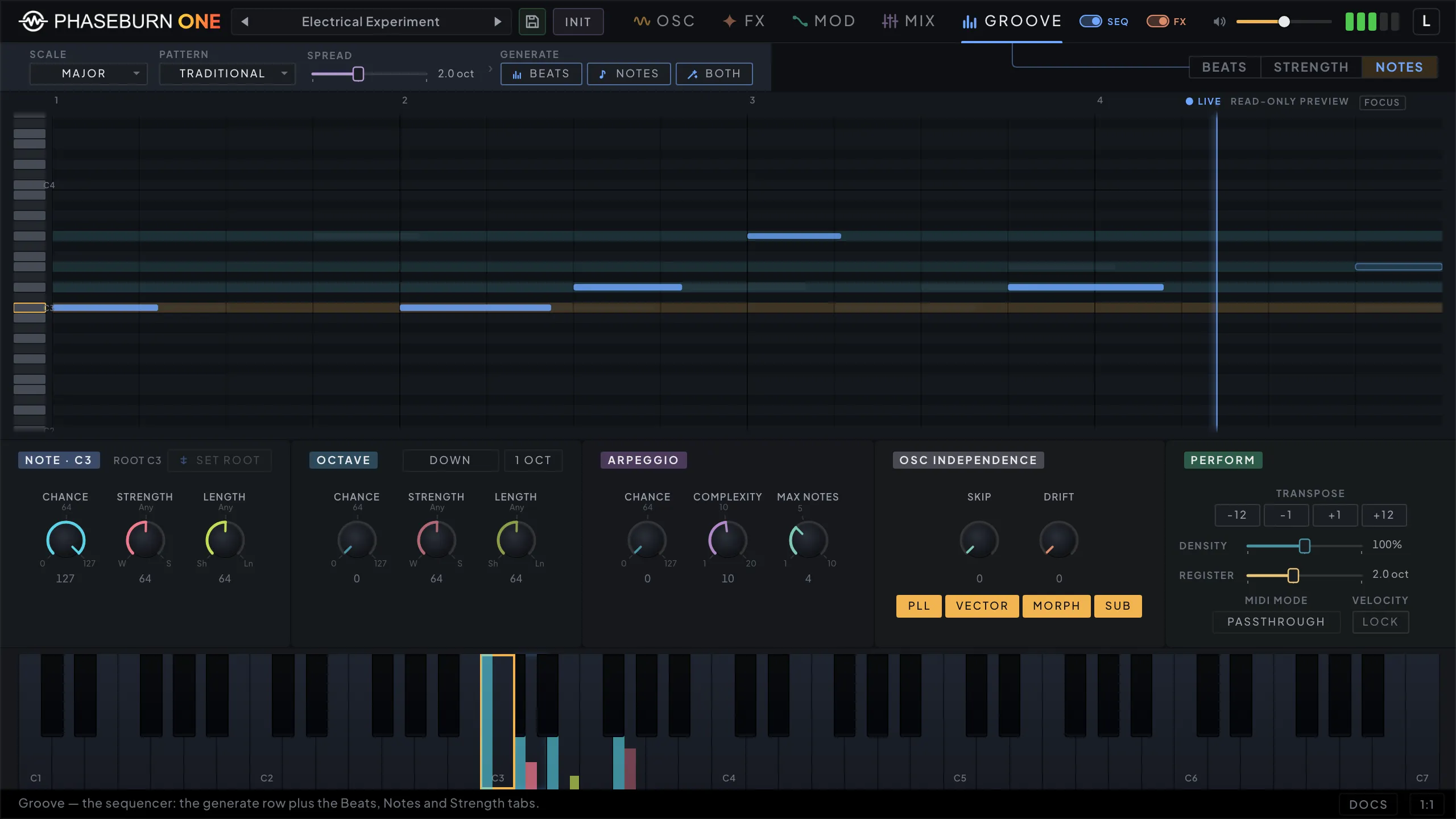
Task: Click the INIT button
Action: click(578, 22)
